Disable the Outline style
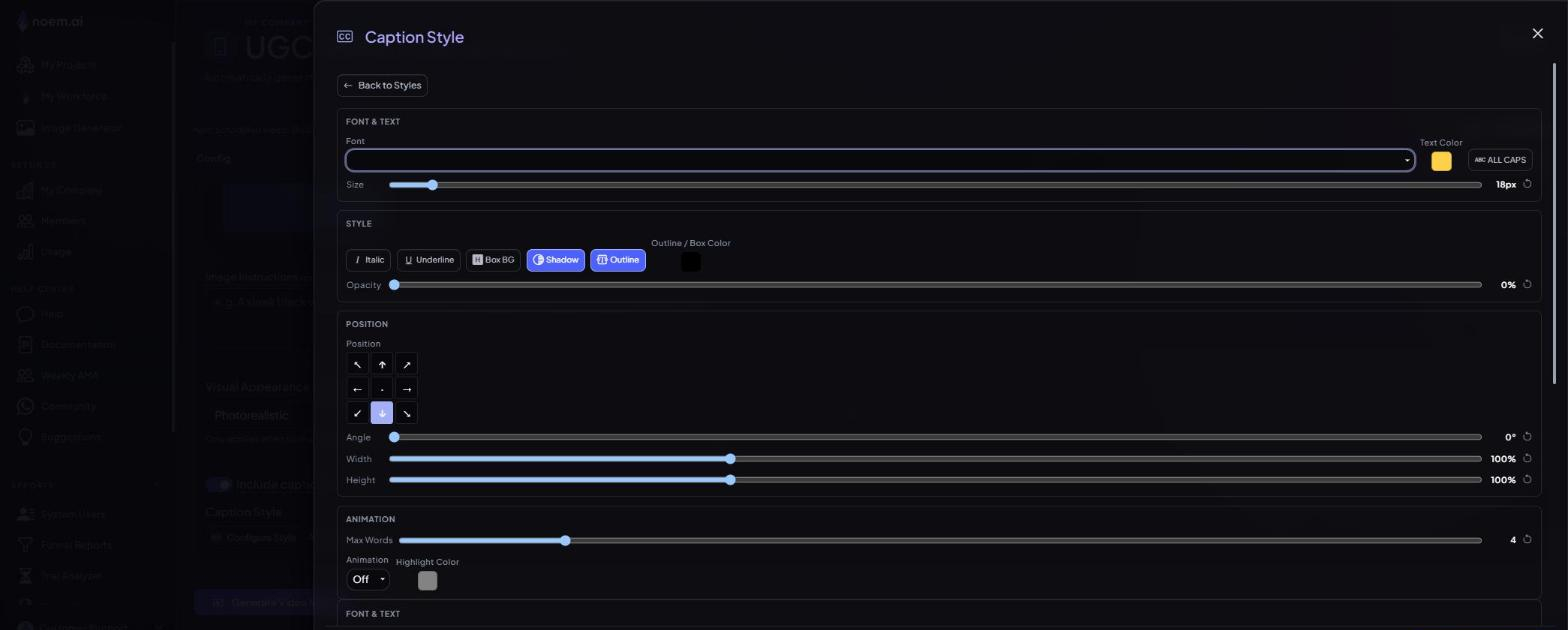 tap(618, 260)
